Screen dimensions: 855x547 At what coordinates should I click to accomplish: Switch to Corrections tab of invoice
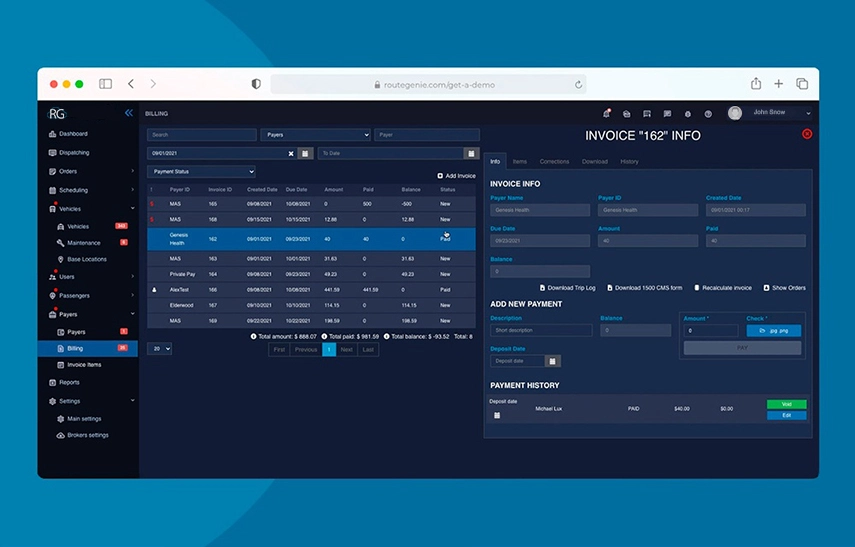[554, 161]
